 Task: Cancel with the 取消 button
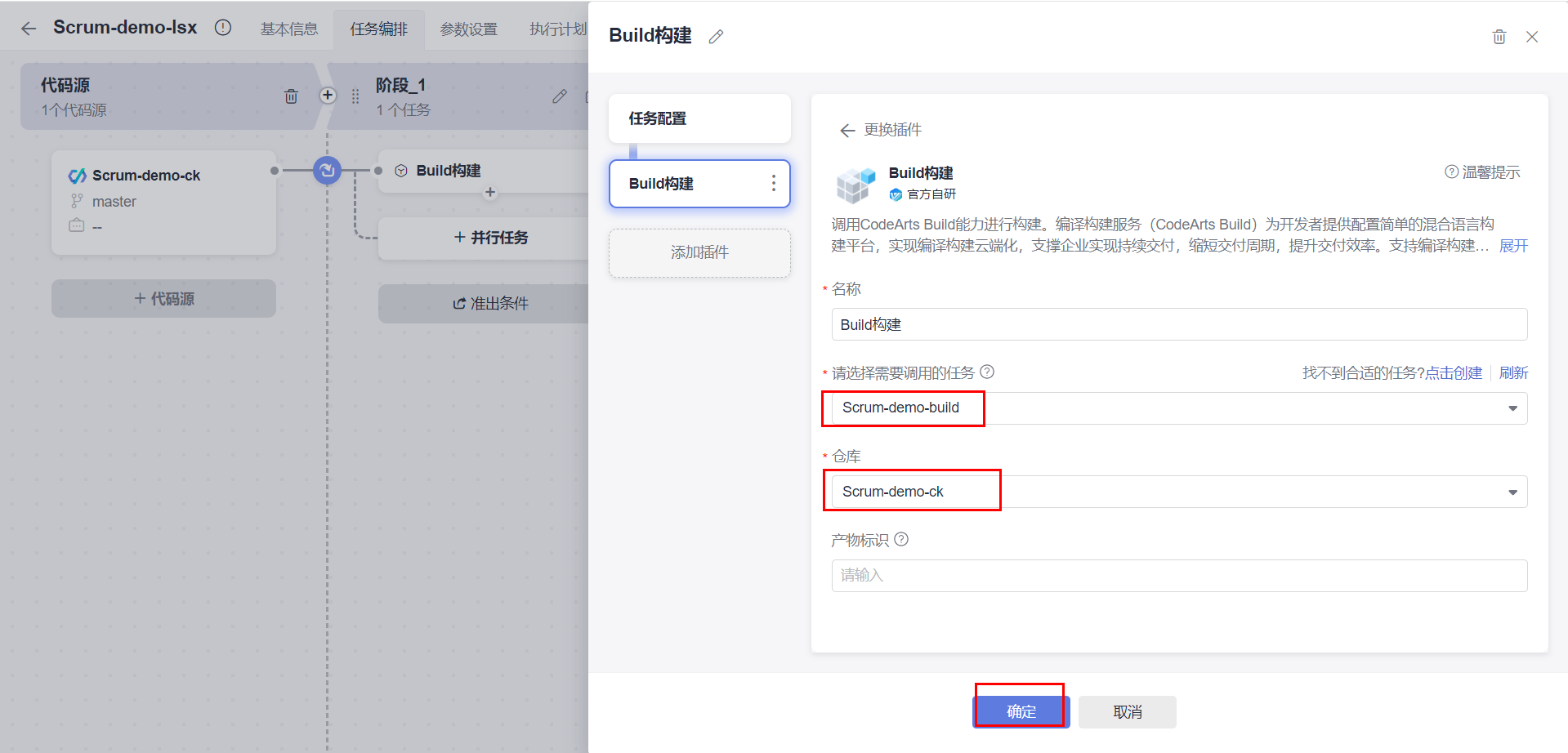pyautogui.click(x=1128, y=712)
